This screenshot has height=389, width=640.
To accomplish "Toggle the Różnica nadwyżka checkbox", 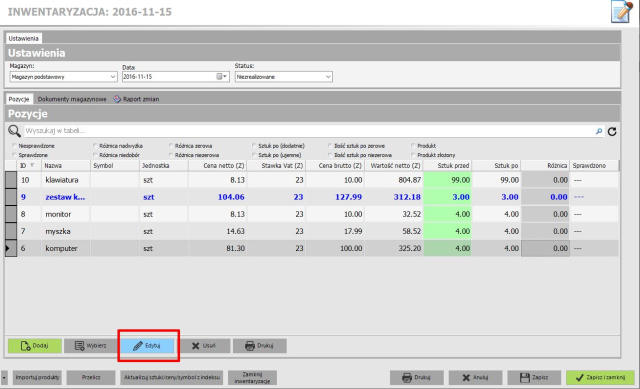I will pos(95,146).
